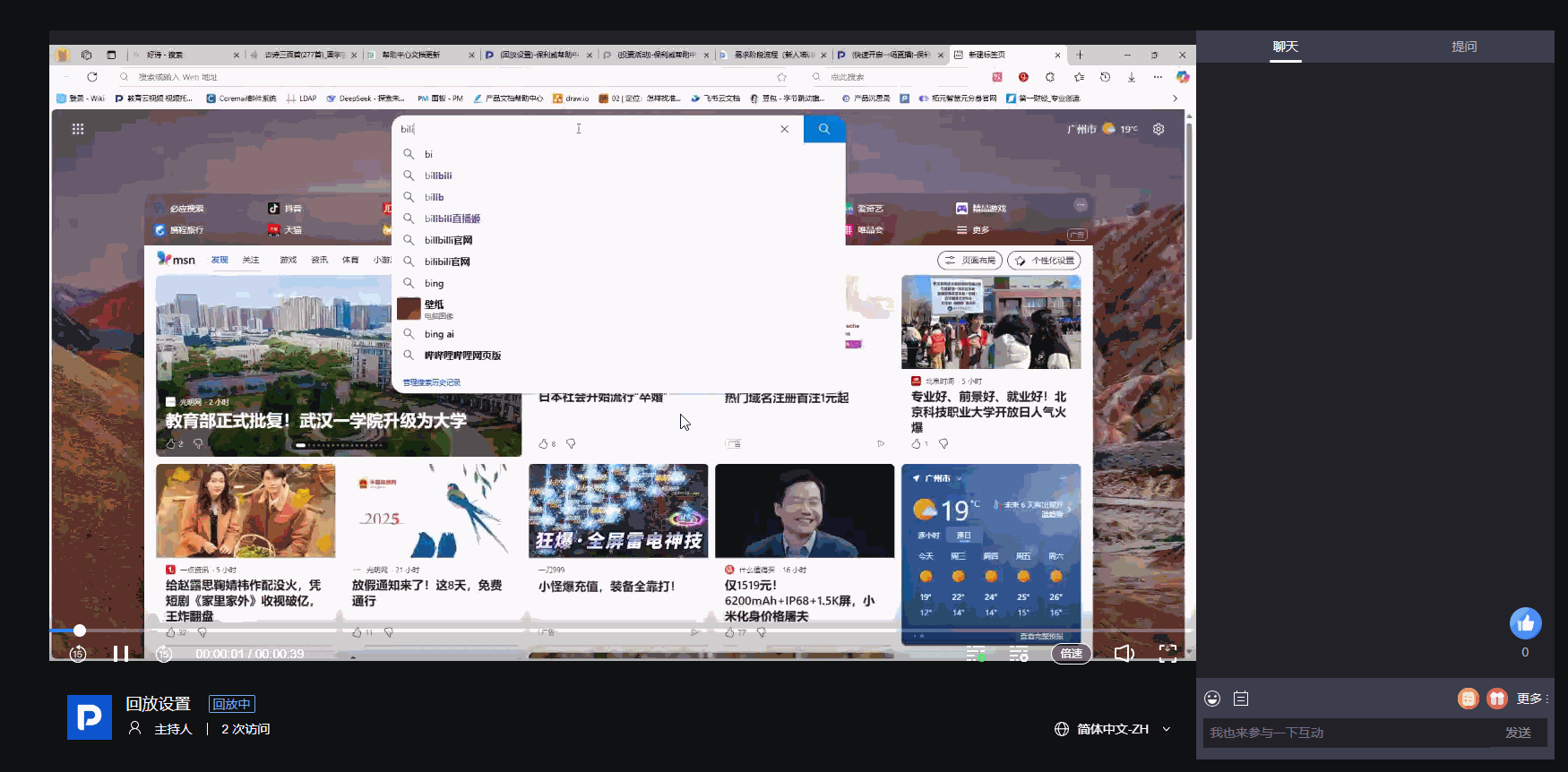Open the 抖音 quick link
The image size is (1568, 772).
(x=285, y=208)
